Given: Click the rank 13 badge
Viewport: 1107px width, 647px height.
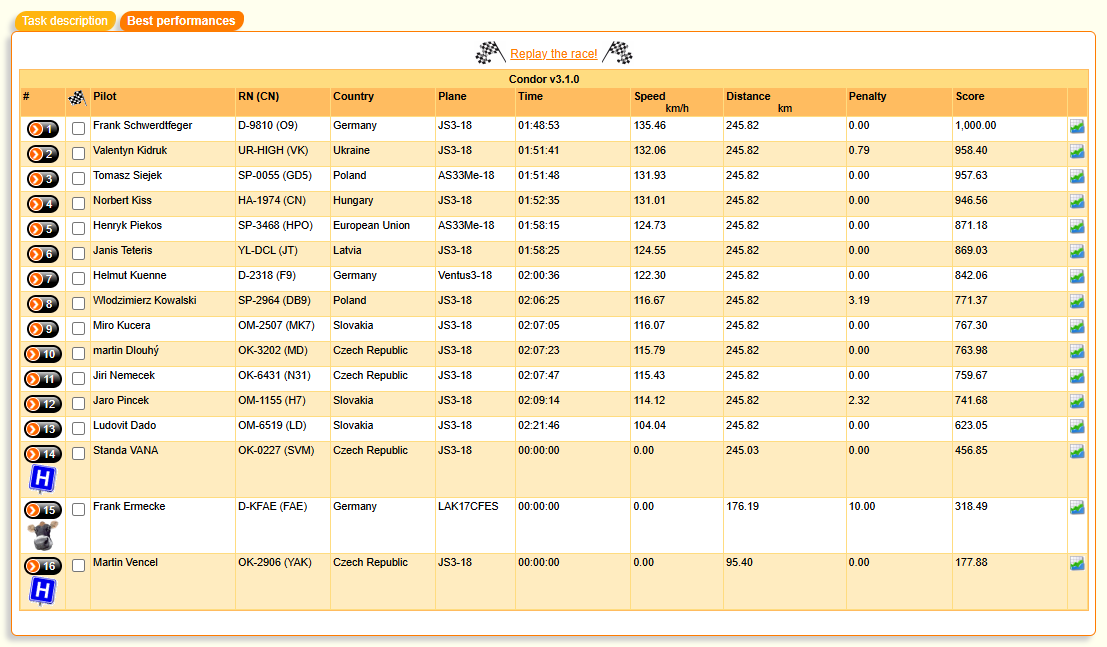Looking at the screenshot, I should click(x=42, y=429).
